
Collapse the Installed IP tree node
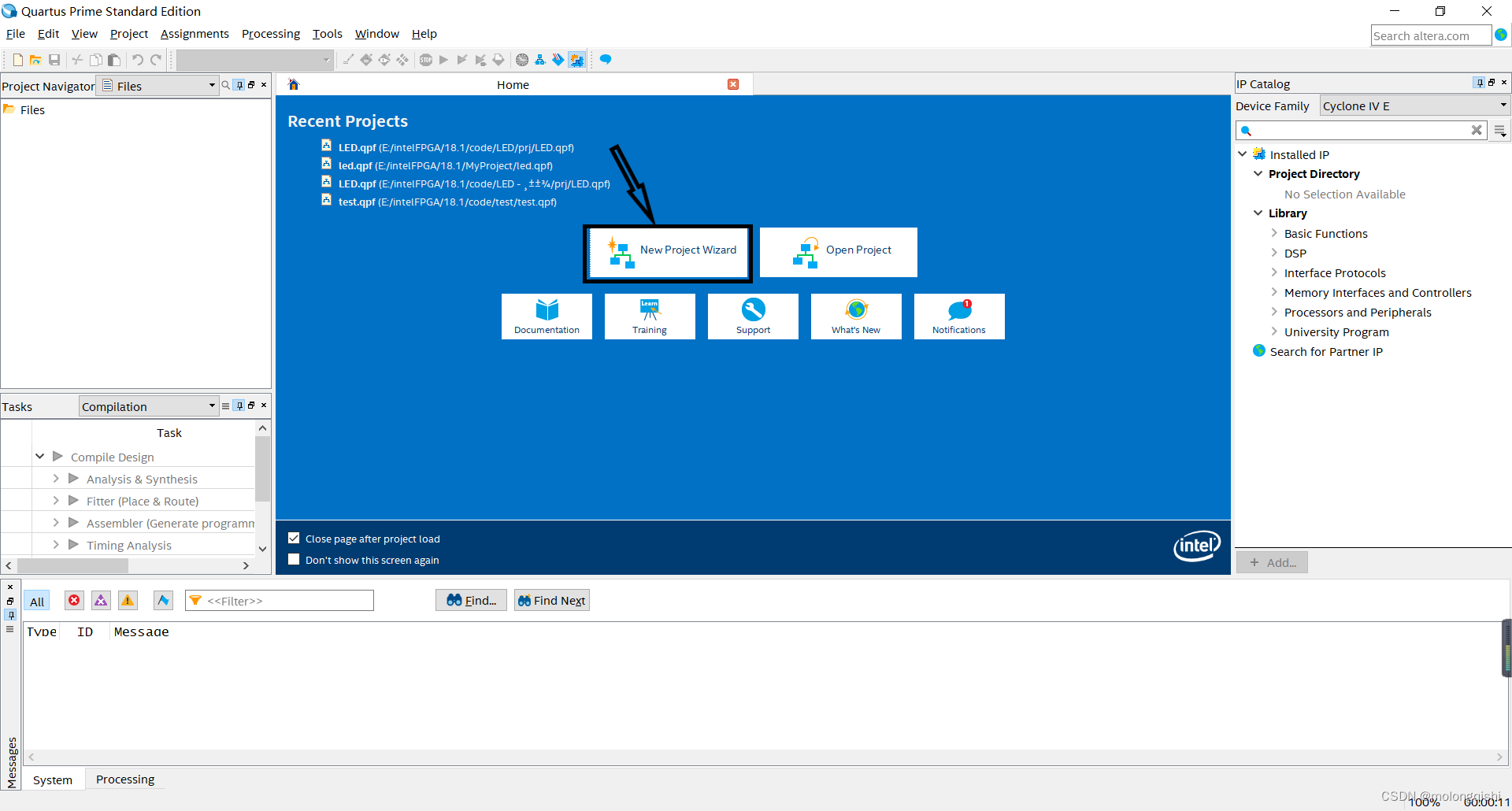1243,154
